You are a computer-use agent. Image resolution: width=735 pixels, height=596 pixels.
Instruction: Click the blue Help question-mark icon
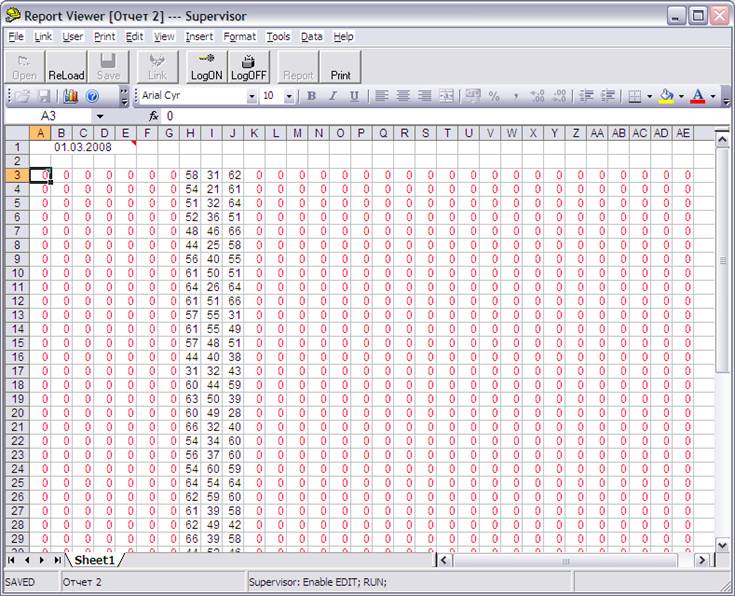[x=92, y=96]
